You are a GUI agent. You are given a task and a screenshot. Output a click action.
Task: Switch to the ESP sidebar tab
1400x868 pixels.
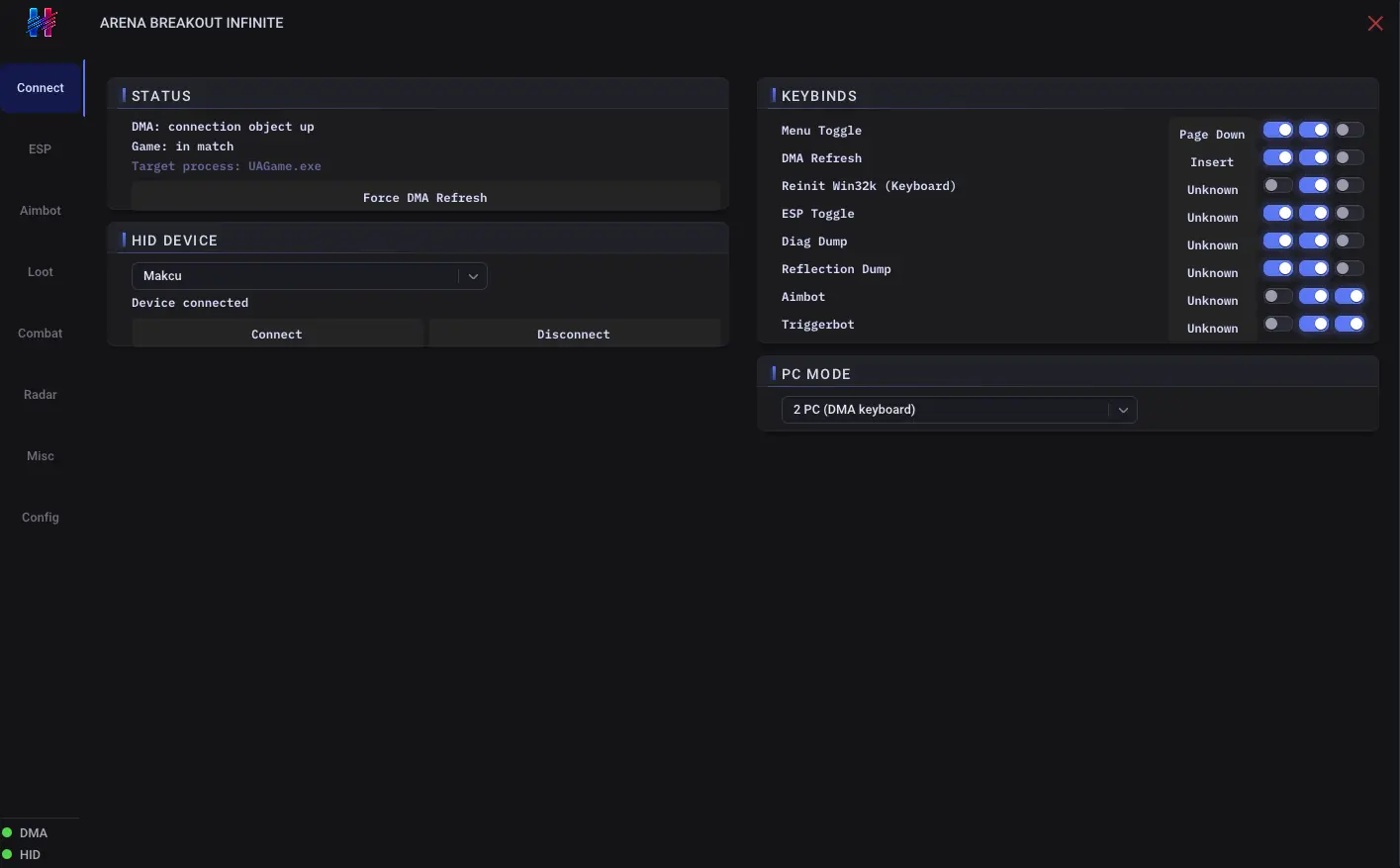pos(40,149)
